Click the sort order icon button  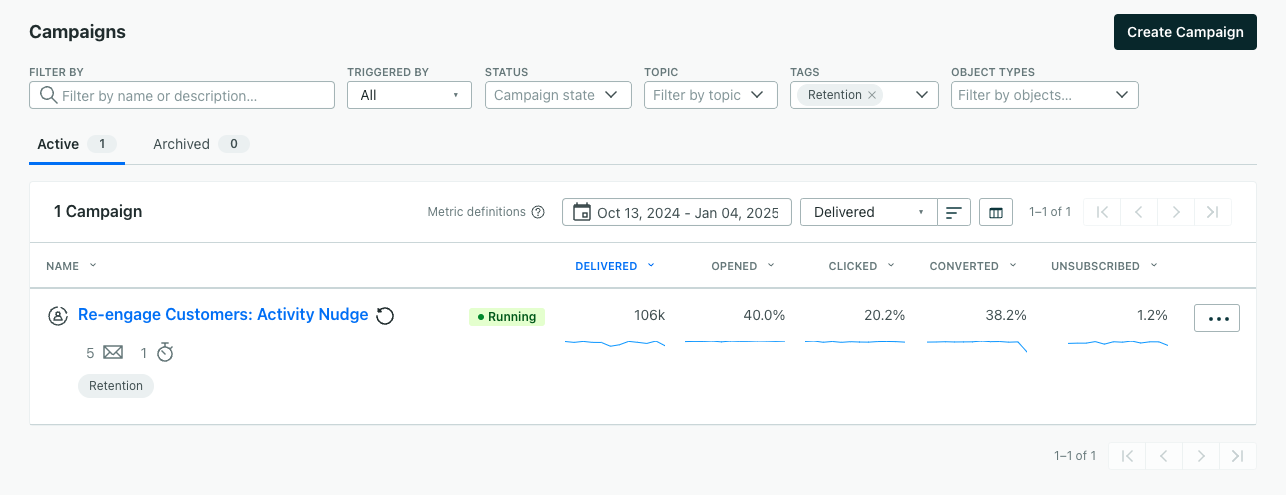[954, 212]
